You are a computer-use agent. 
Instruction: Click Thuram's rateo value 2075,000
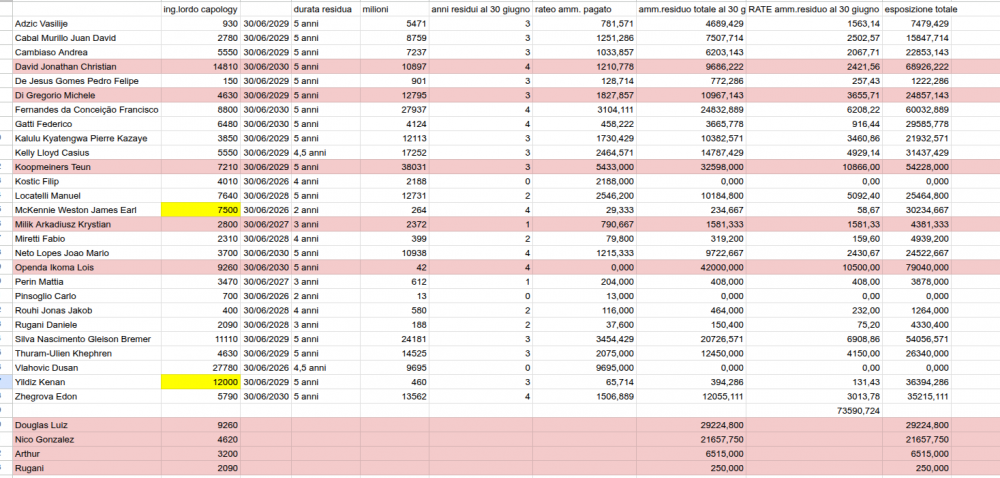[585, 354]
